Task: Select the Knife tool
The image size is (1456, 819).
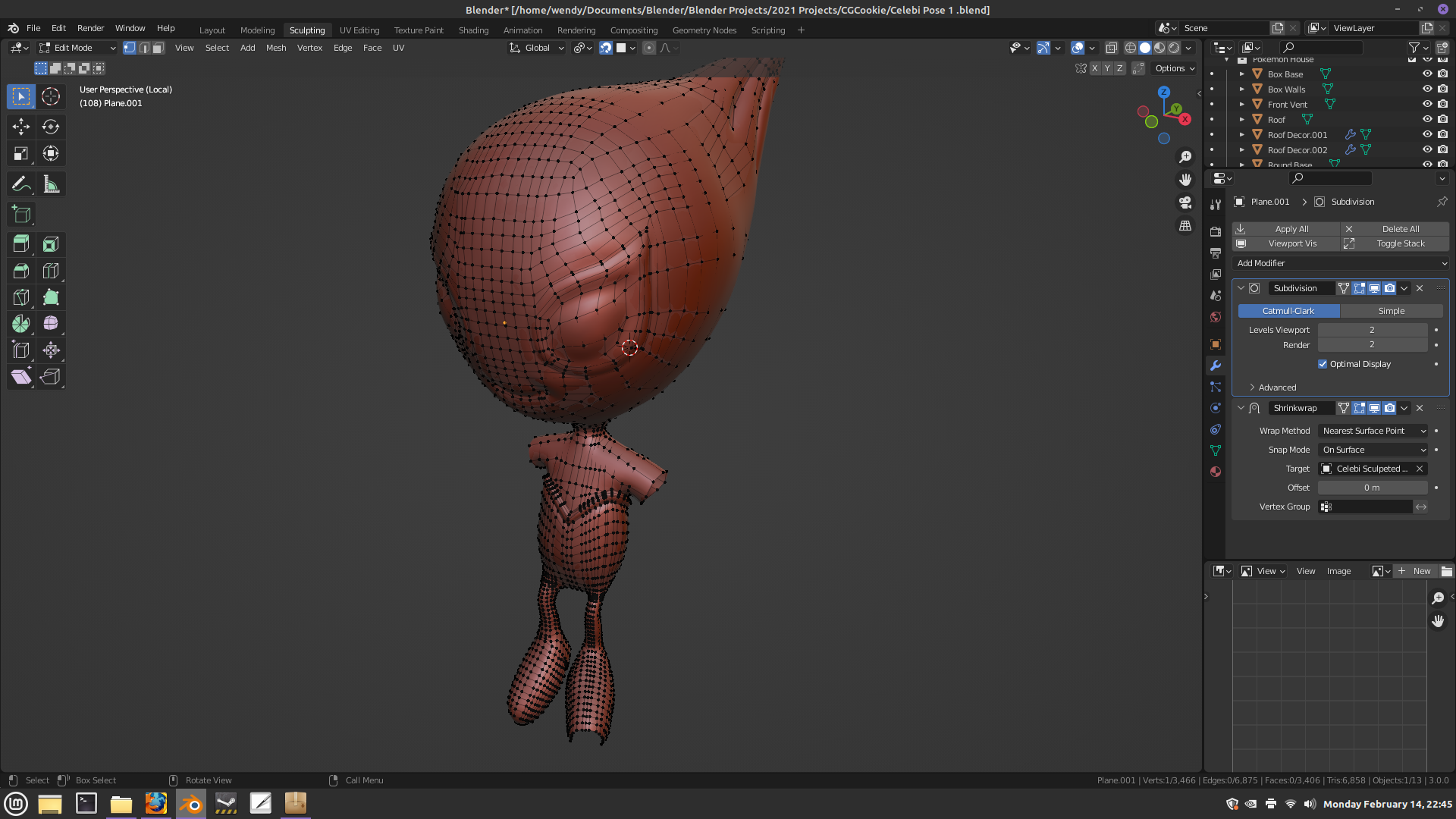Action: point(20,297)
